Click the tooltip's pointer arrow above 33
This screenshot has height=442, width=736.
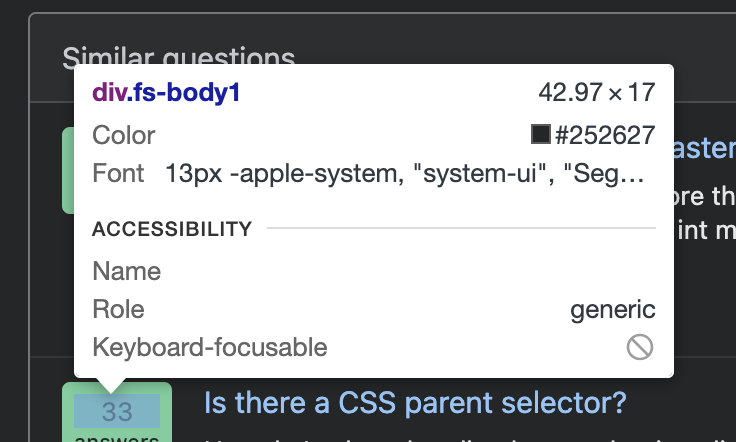111,385
